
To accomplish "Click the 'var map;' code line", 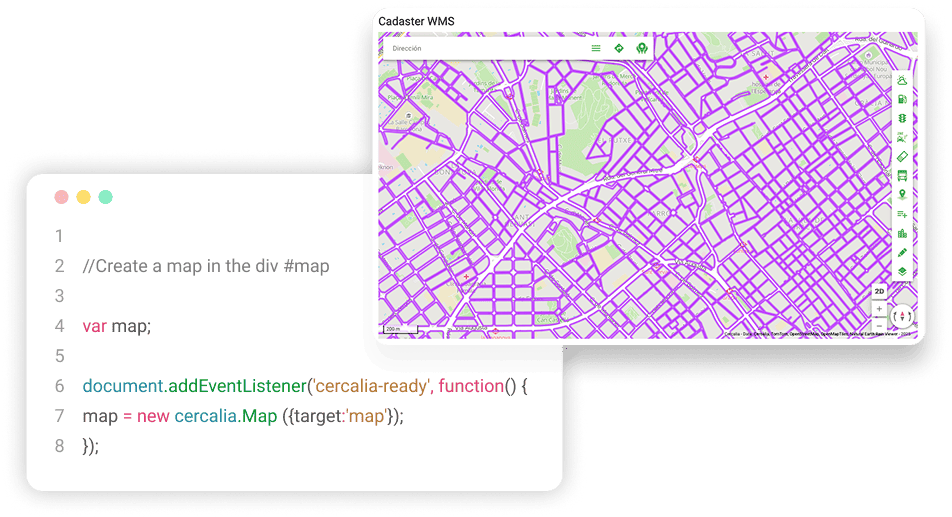I will [x=117, y=326].
